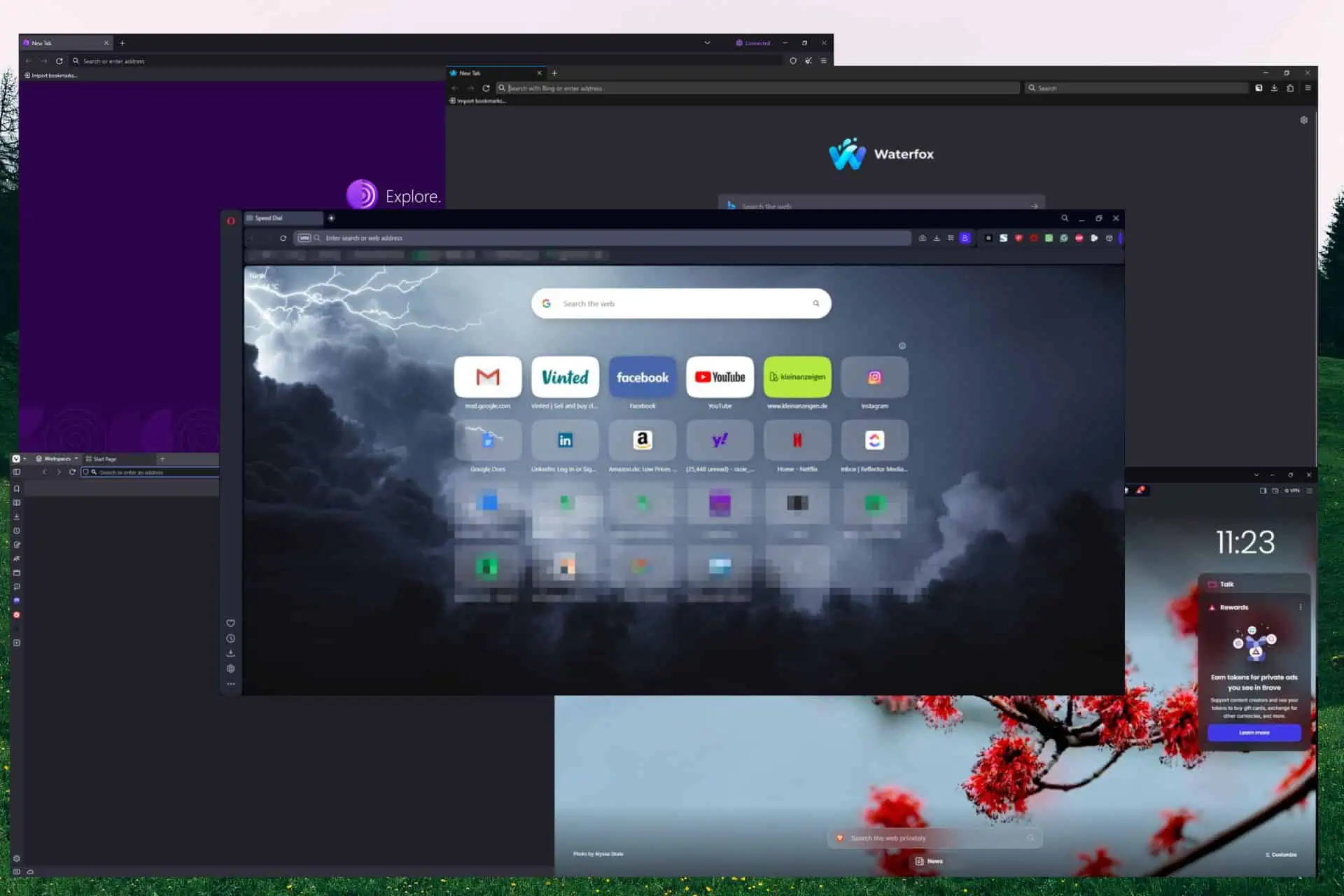Image resolution: width=1344 pixels, height=896 pixels.
Task: Open the Kleinanzeigen speed dial tile
Action: click(797, 377)
